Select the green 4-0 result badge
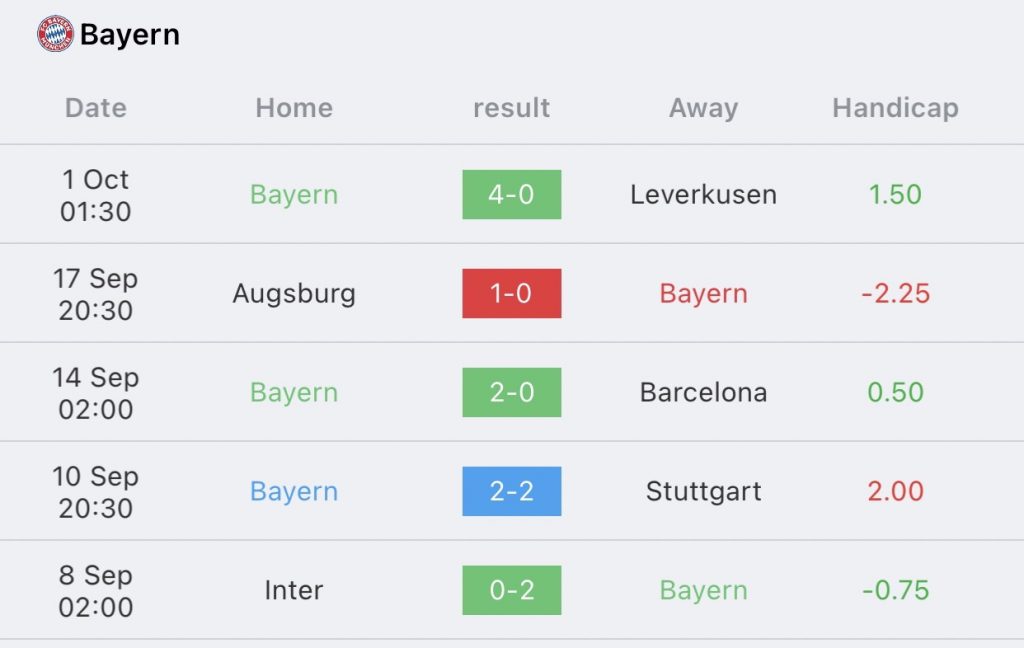 [511, 195]
